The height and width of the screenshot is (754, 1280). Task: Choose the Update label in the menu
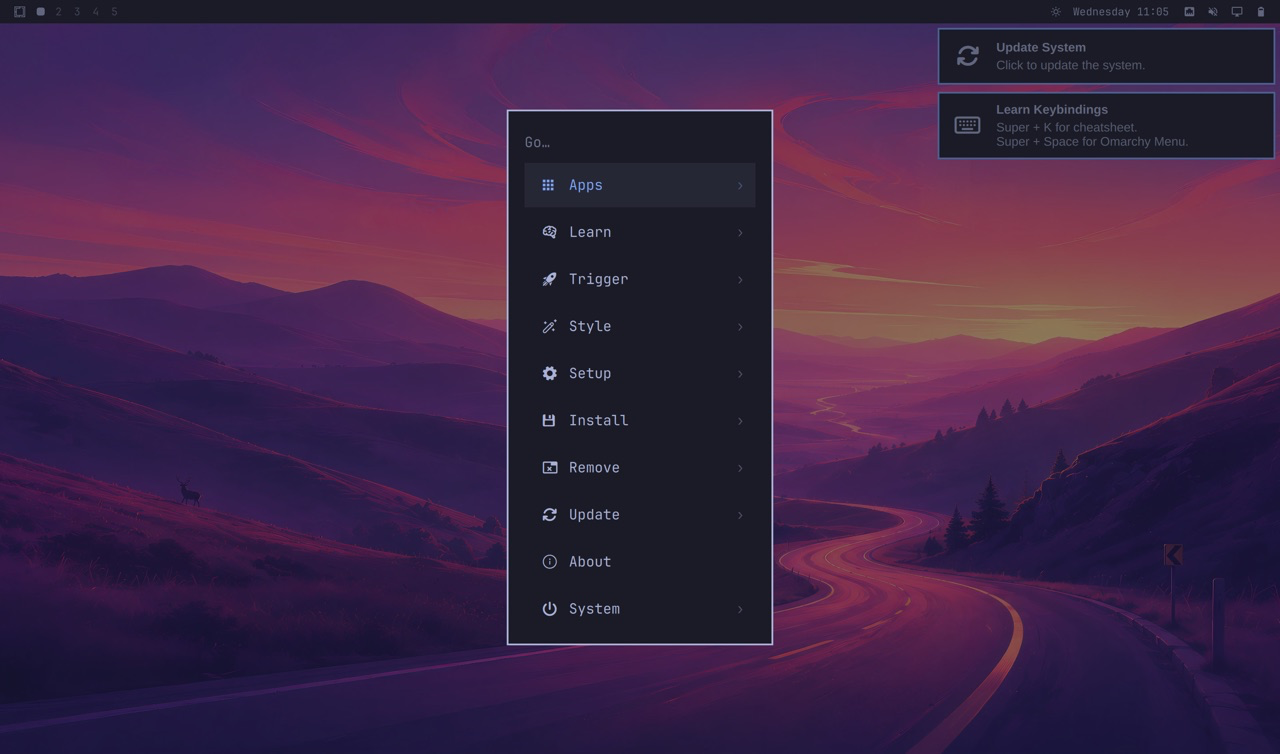click(x=594, y=514)
